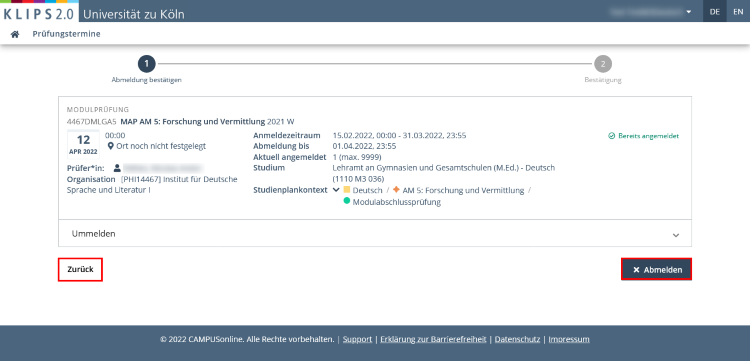Click the Bereits angemeldet status
750x361 pixels.
pyautogui.click(x=643, y=136)
